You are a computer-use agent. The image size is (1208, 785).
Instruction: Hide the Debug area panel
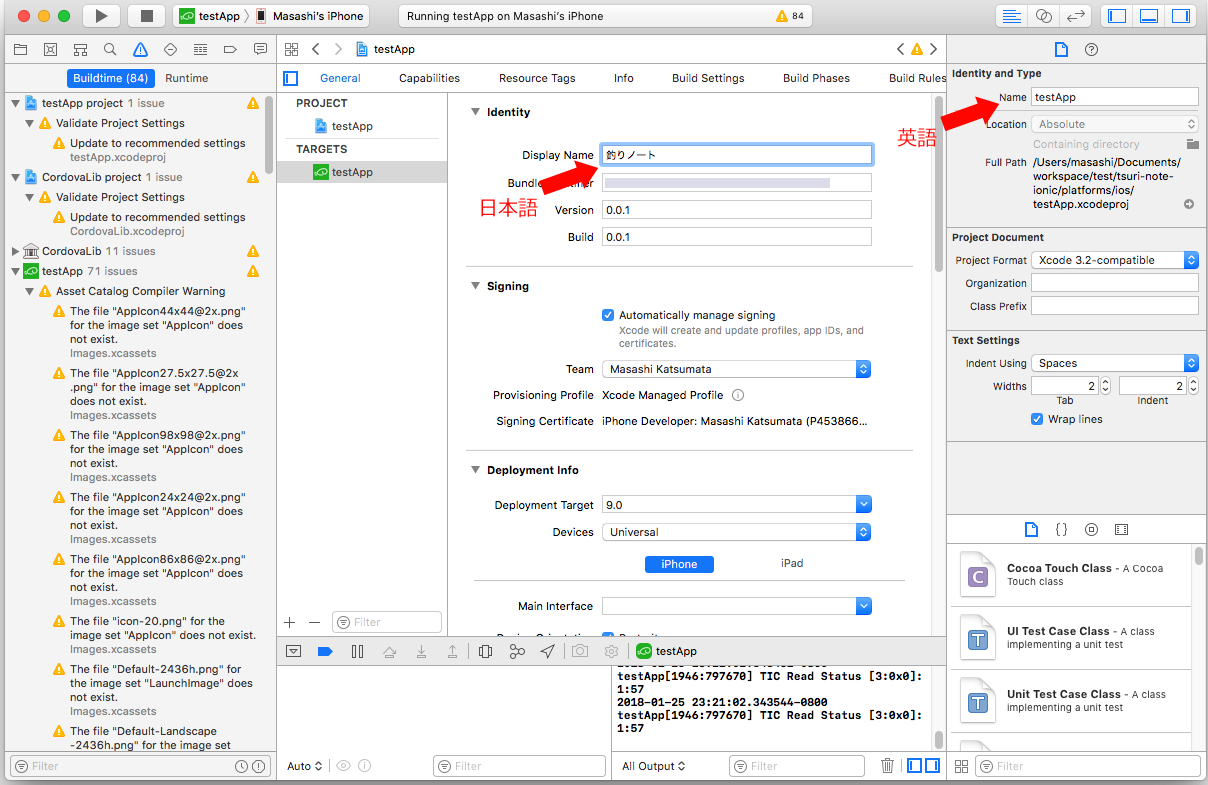pos(1149,16)
